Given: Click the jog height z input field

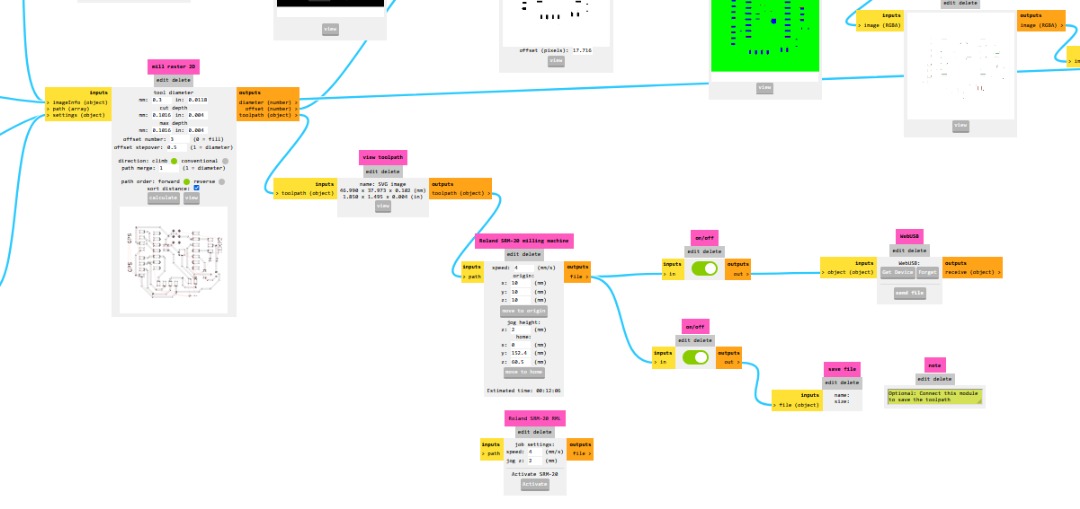Looking at the screenshot, I should [521, 330].
